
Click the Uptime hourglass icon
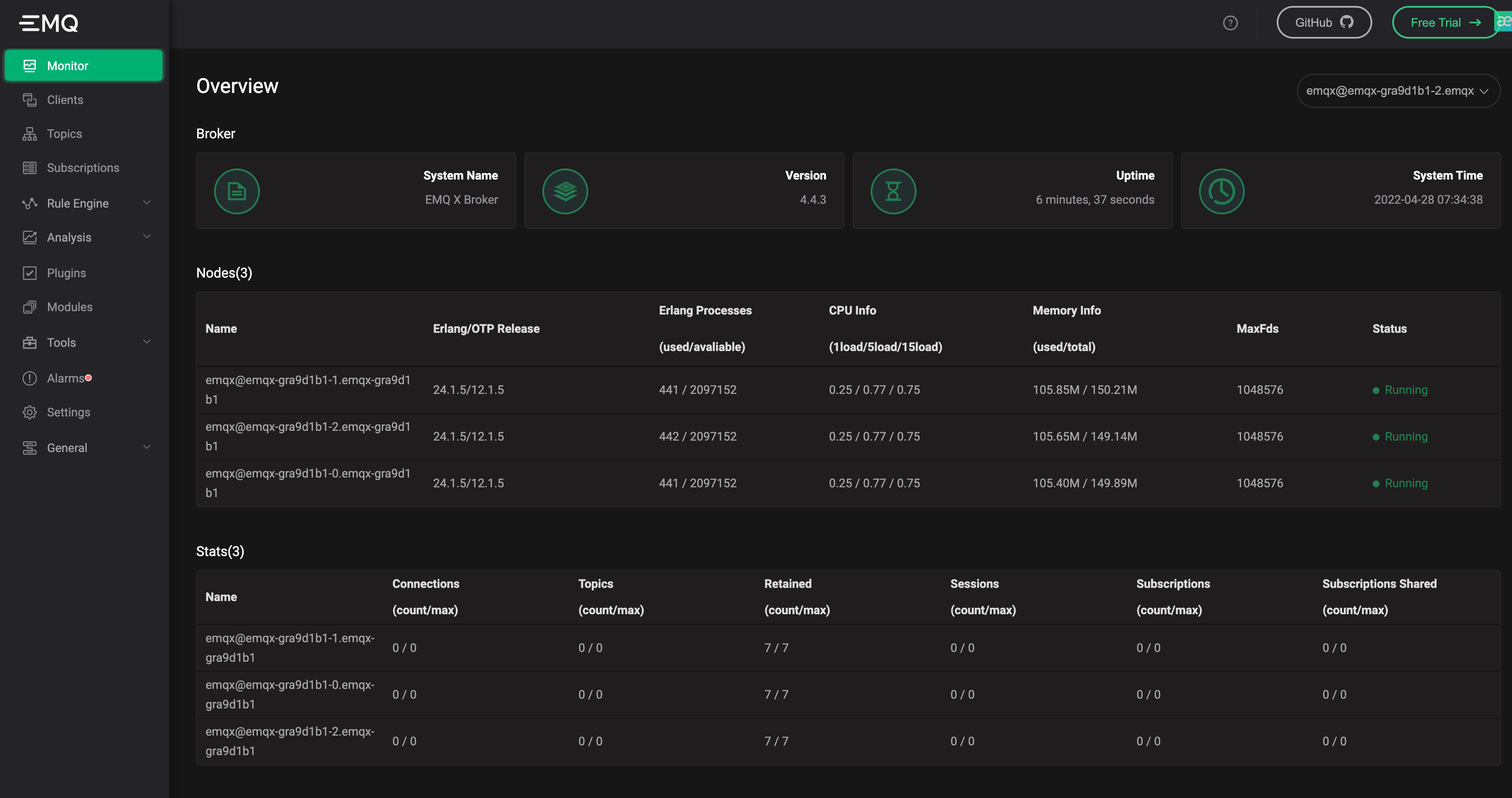(x=893, y=191)
